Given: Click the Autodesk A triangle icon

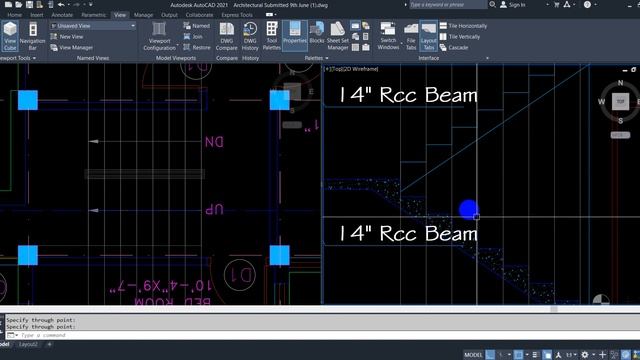Looking at the screenshot, I should (x=567, y=4).
